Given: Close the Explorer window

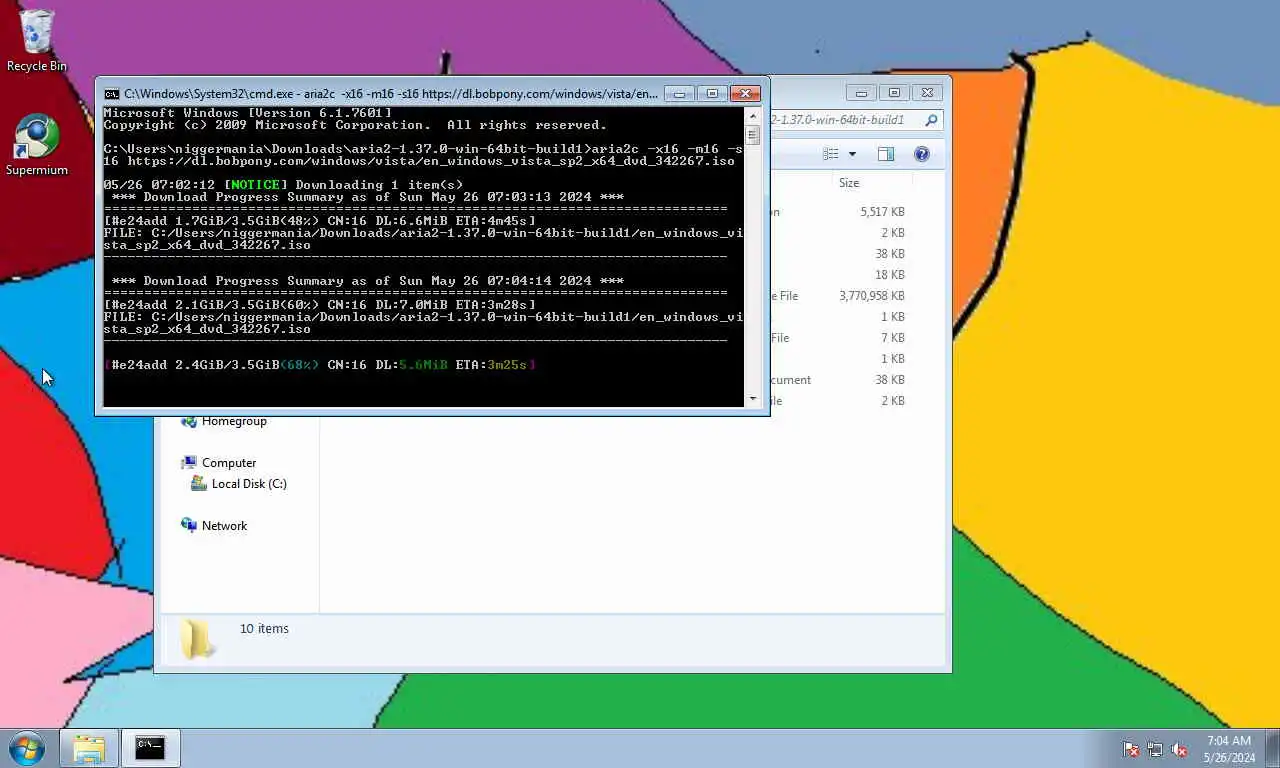Looking at the screenshot, I should tap(927, 93).
